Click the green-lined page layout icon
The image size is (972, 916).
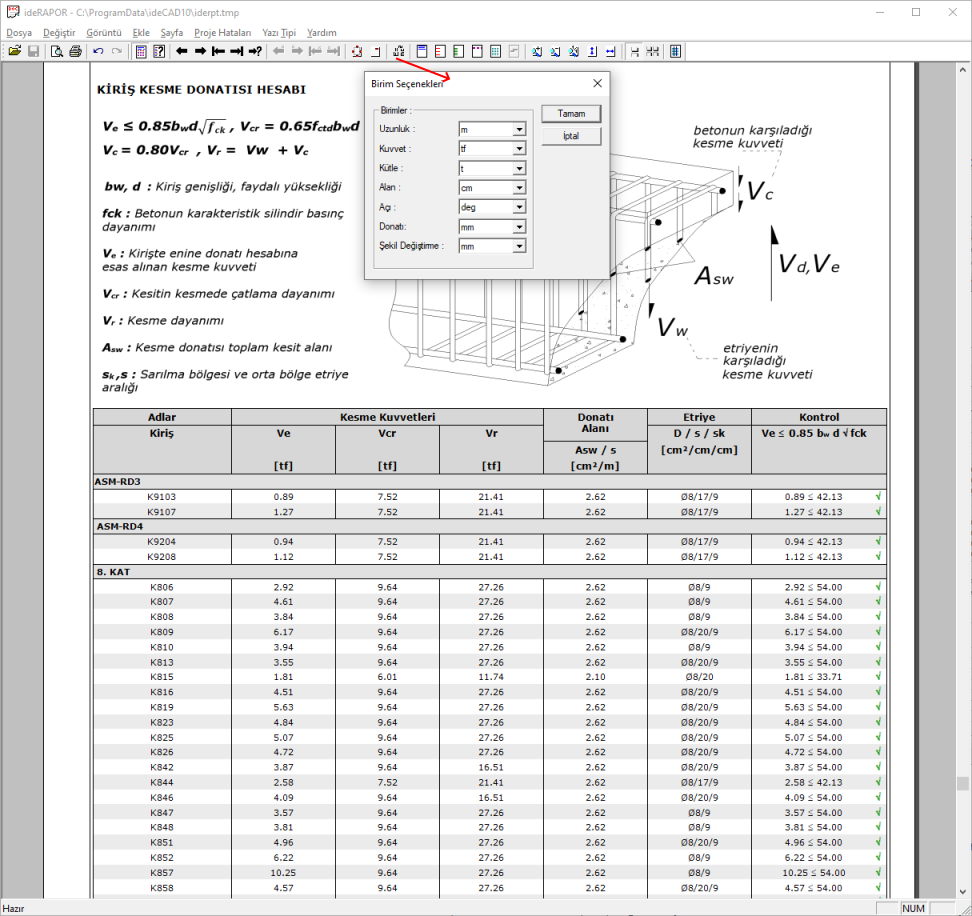[x=459, y=51]
